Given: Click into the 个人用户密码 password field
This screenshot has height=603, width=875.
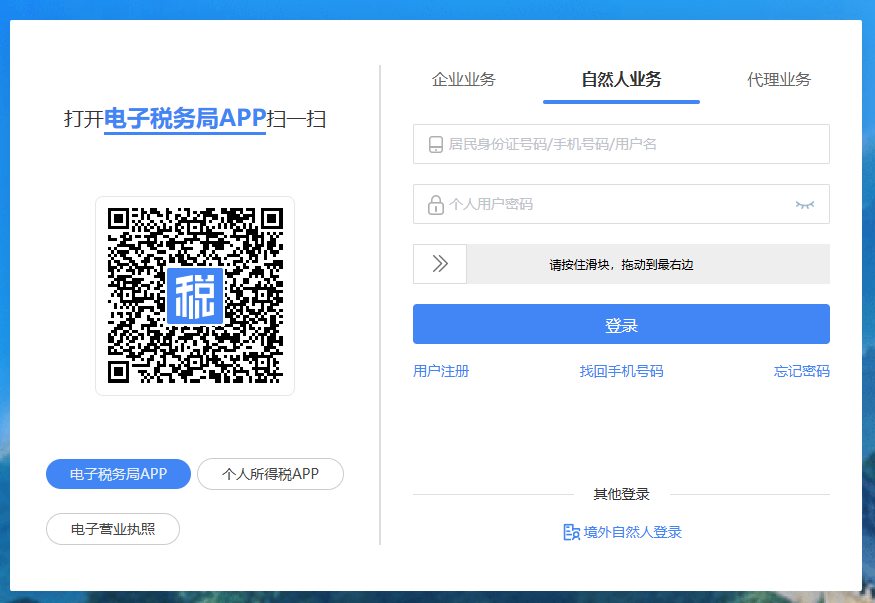Looking at the screenshot, I should [x=610, y=204].
